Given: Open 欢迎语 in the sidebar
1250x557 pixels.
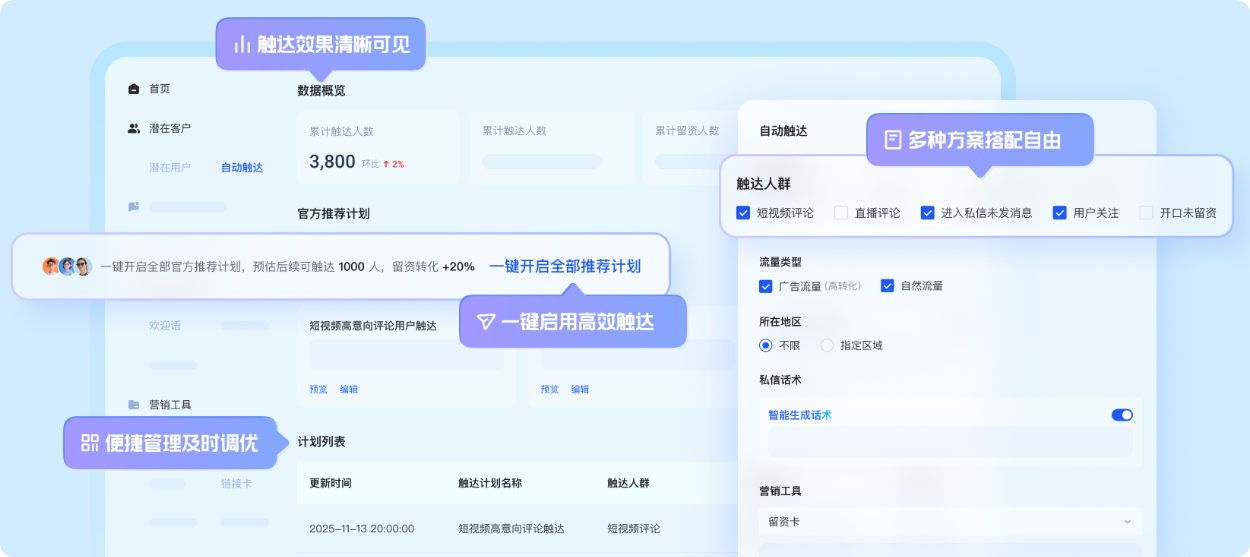Looking at the screenshot, I should click(165, 326).
